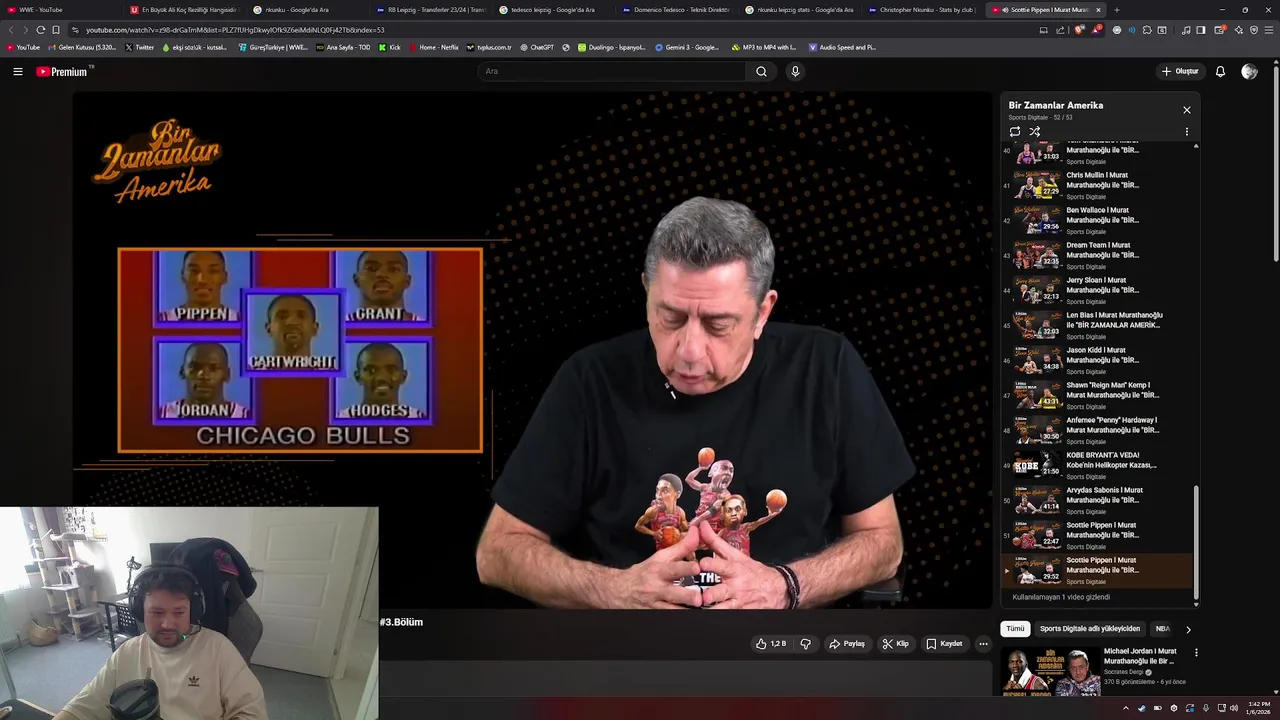Bookmark this page icon
Image resolution: width=1280 pixels, height=720 pixels.
(56, 30)
